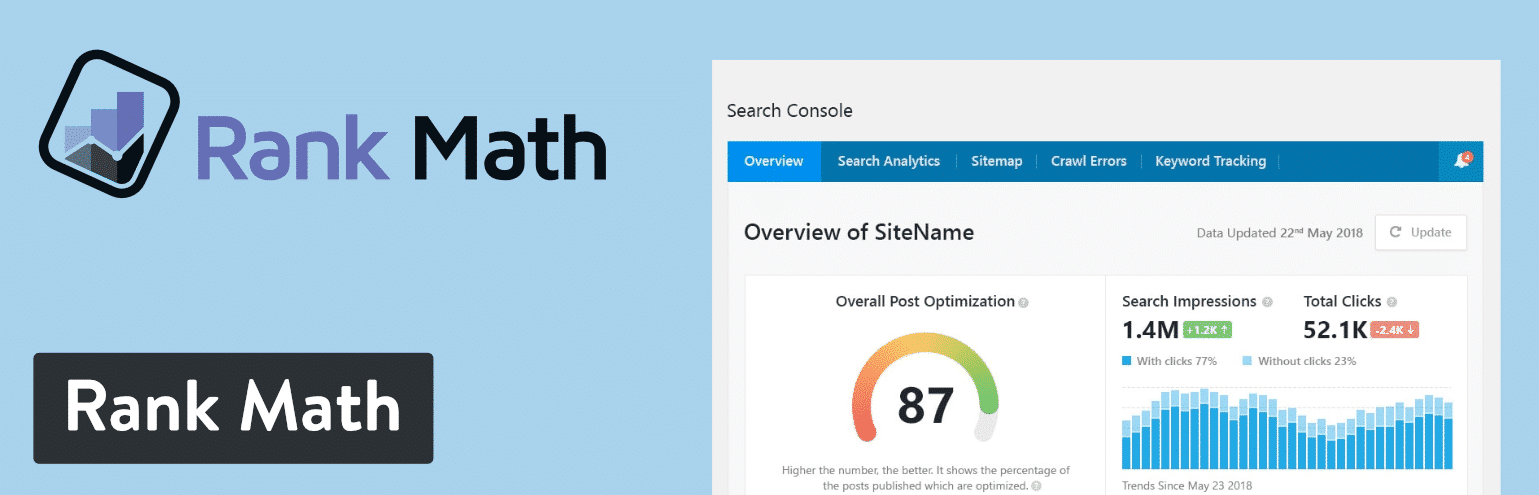Click the search impressions bar chart

pyautogui.click(x=1286, y=428)
